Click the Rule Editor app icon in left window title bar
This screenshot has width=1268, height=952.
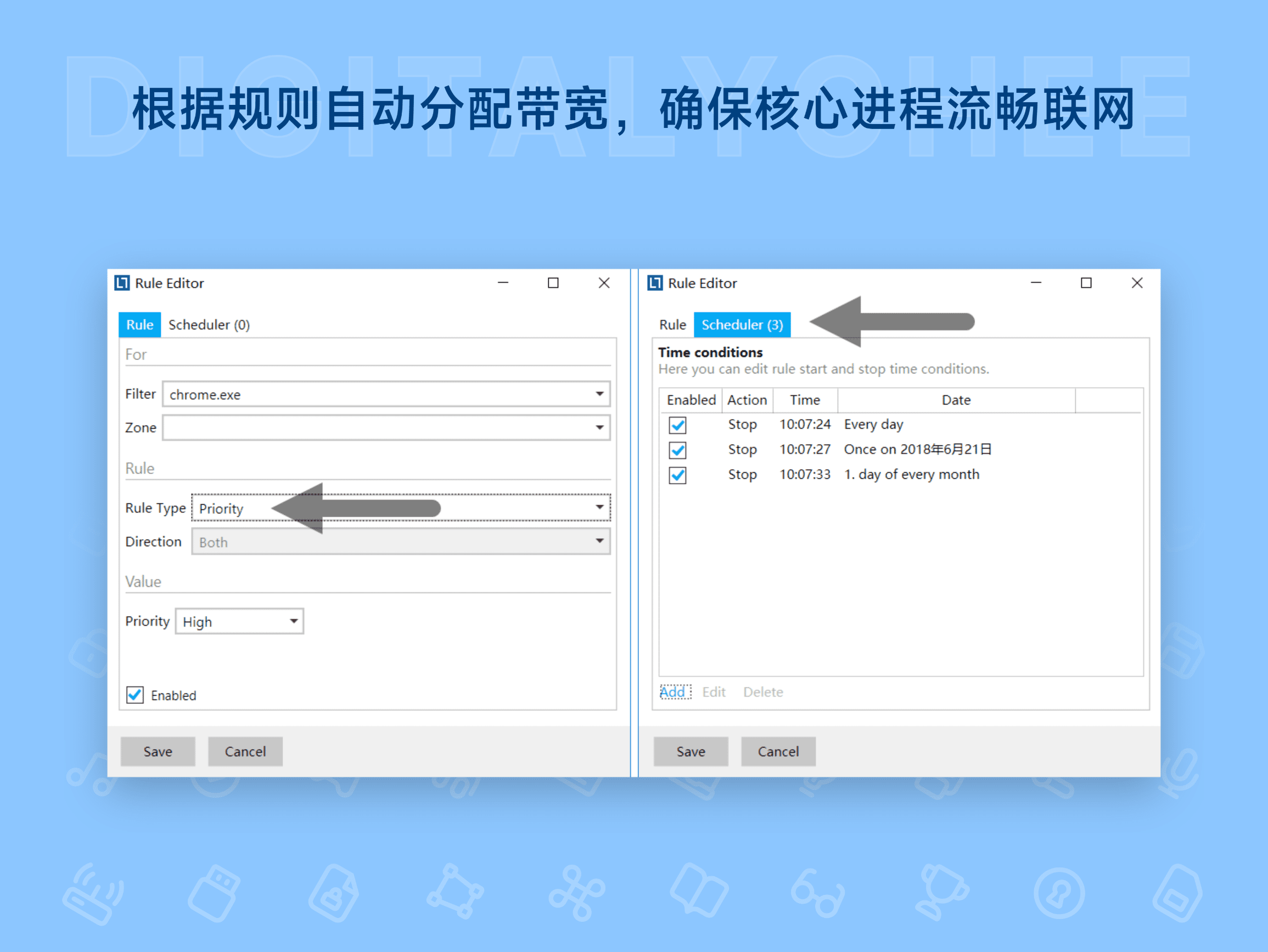(x=121, y=283)
